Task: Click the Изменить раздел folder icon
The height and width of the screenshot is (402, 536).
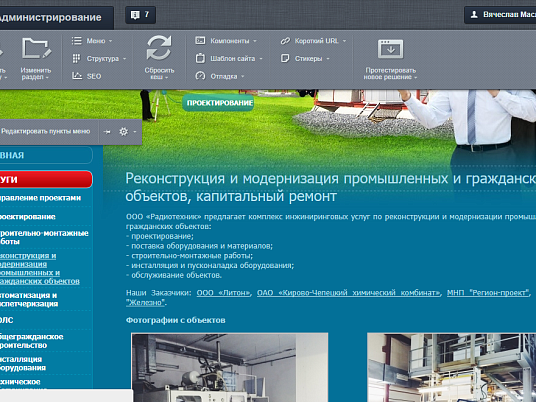Action: click(36, 49)
